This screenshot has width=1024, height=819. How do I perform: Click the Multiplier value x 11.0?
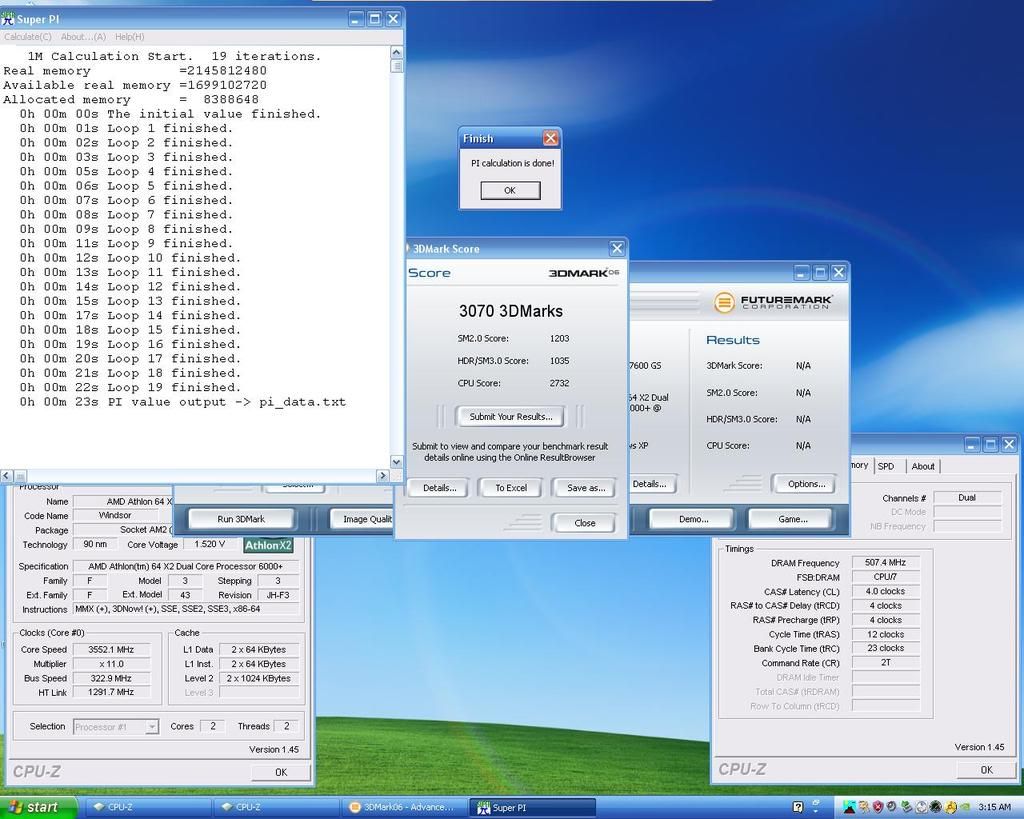tap(111, 664)
